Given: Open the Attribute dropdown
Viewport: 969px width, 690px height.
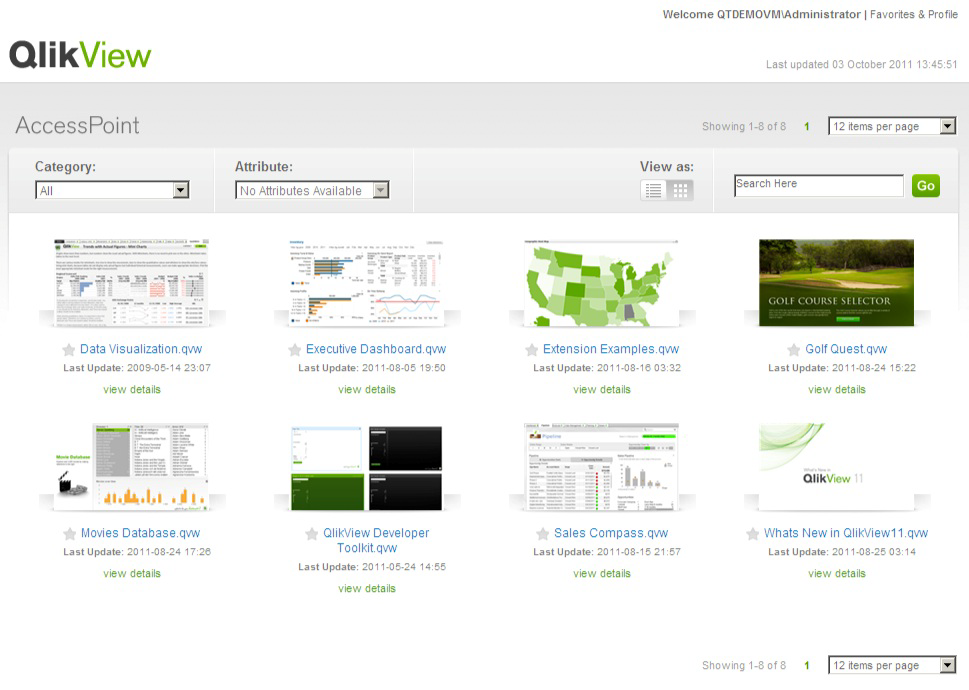Looking at the screenshot, I should [x=381, y=189].
